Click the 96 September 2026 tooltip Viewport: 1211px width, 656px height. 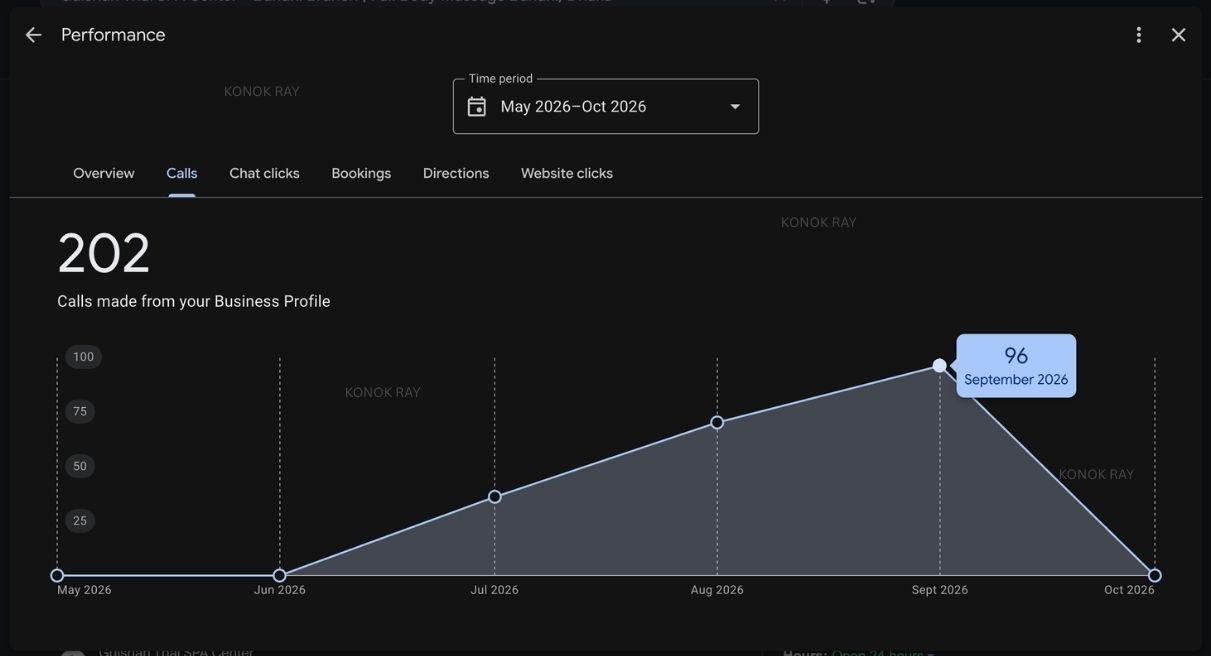(1016, 366)
